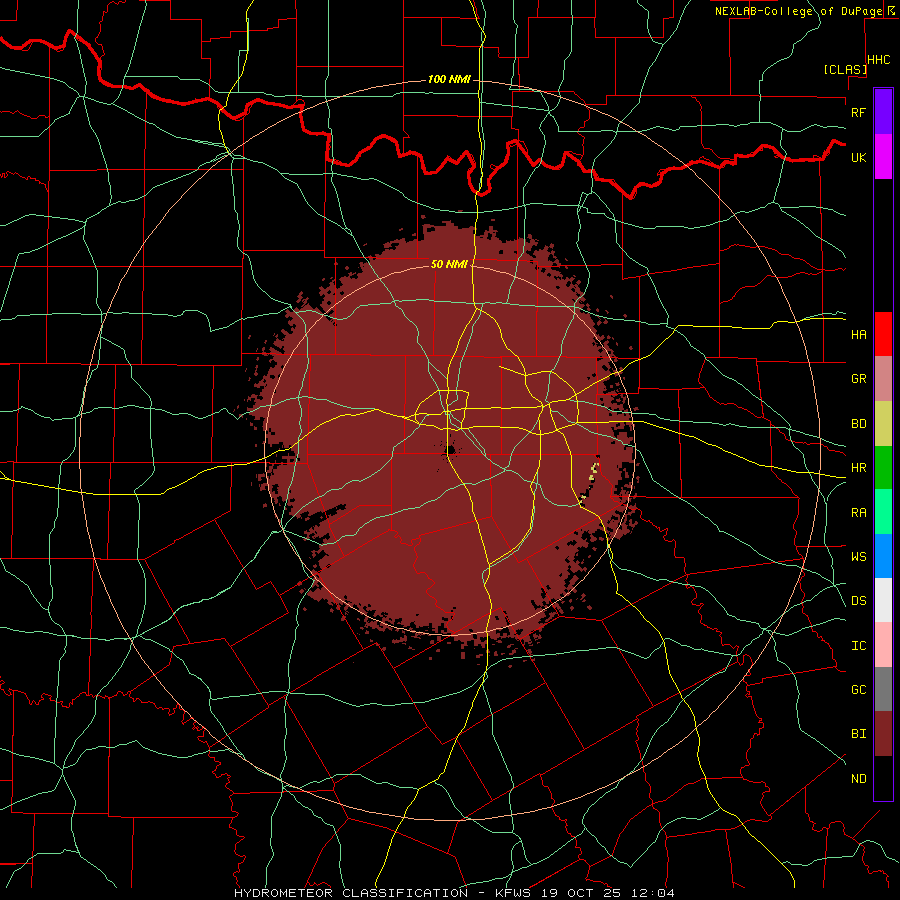Viewport: 900px width, 900px height.
Task: Click the 100 NMI range ring label
Action: coord(449,79)
